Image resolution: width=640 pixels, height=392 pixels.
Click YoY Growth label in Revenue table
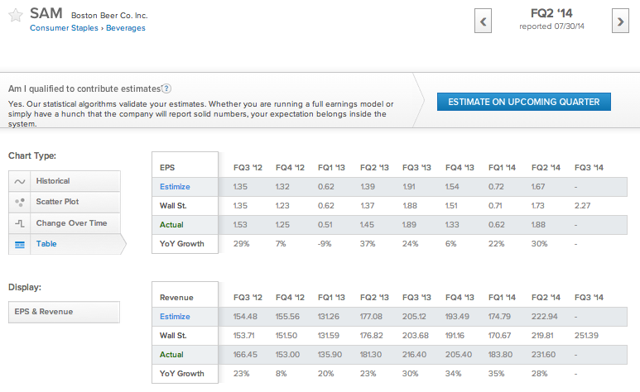(x=182, y=374)
